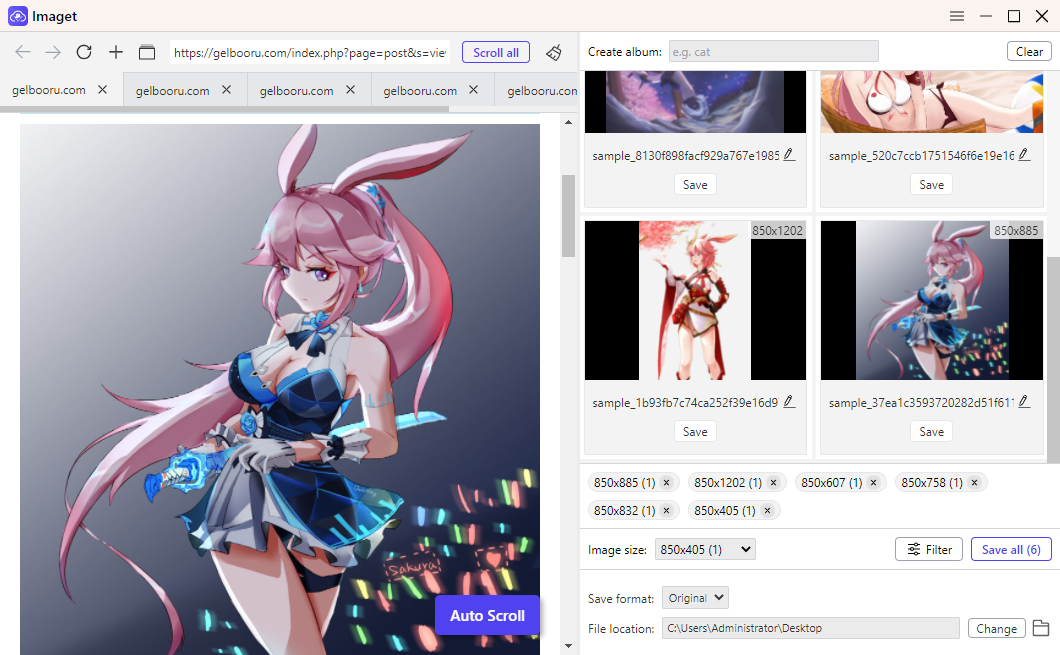Rename sample_37ea1c35 image with pencil icon
1060x655 pixels.
1024,402
